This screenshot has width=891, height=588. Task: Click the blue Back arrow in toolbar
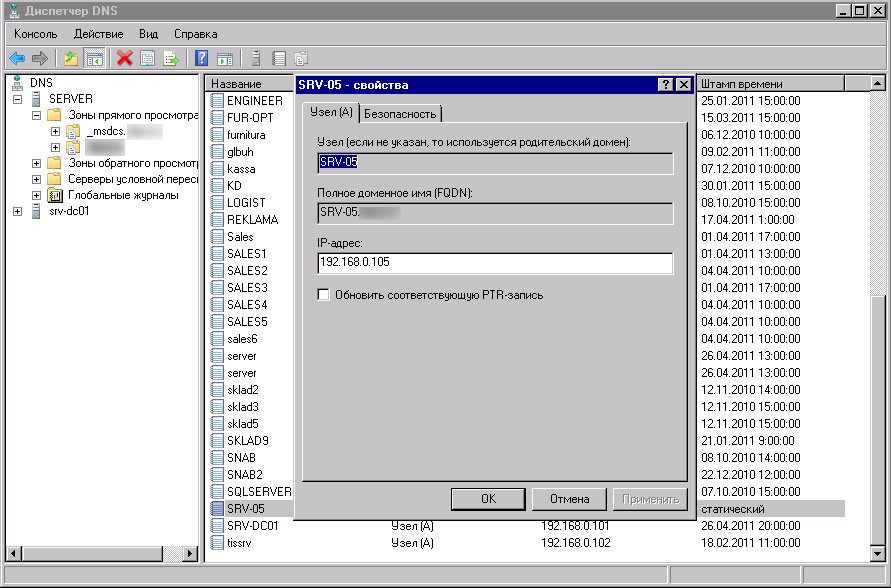(17, 58)
